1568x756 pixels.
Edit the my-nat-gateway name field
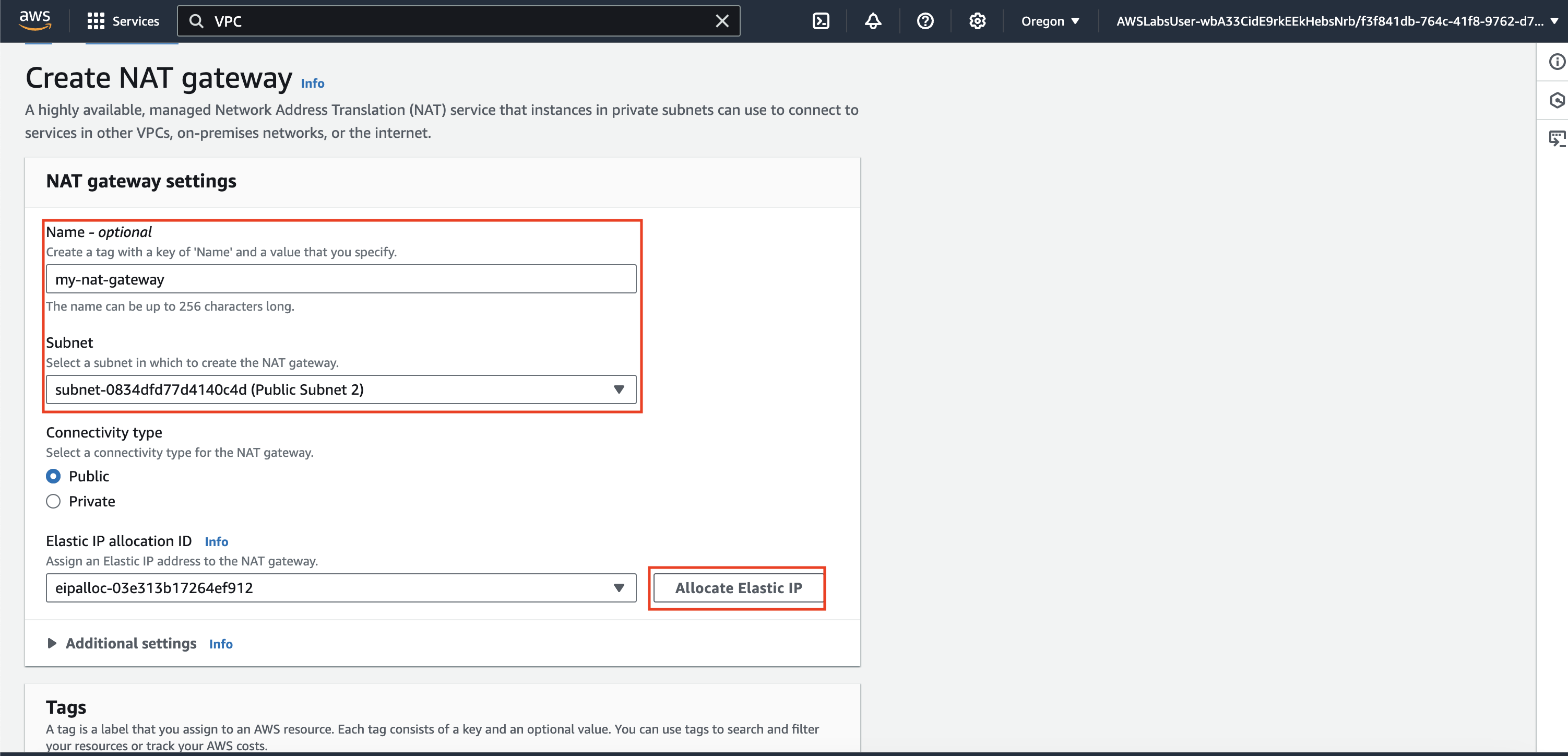point(341,279)
